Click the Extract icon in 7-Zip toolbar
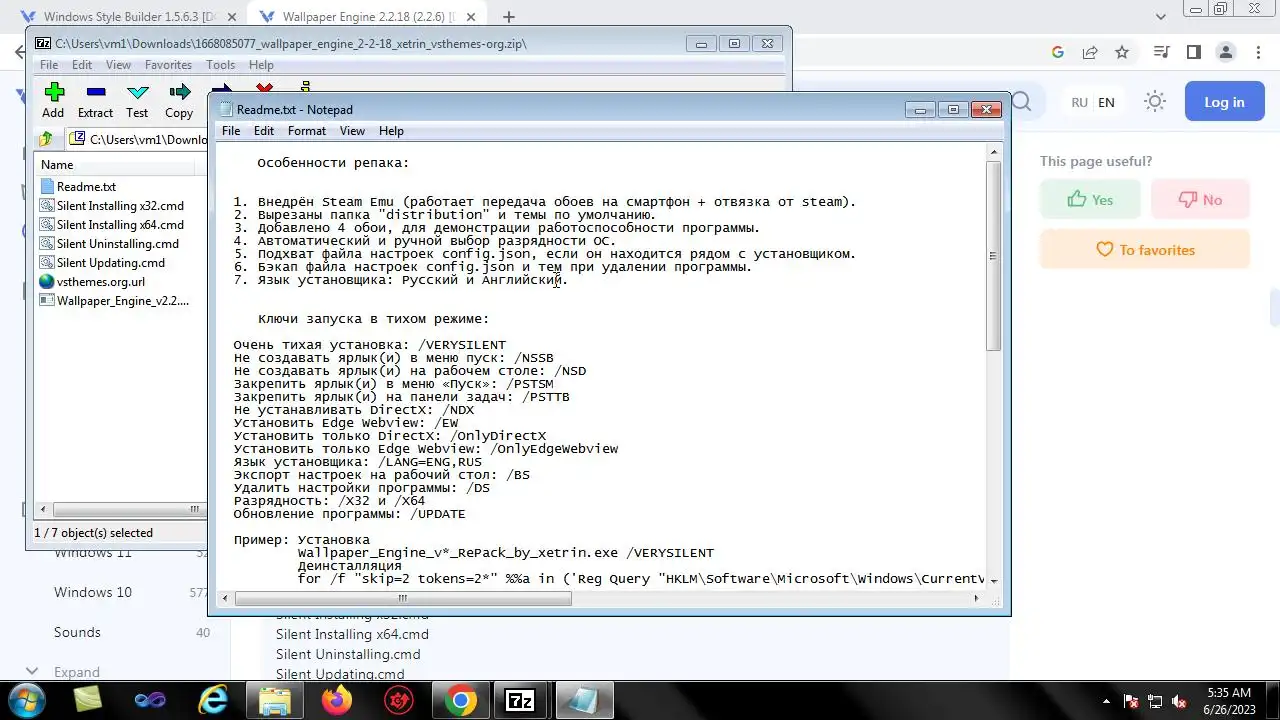The width and height of the screenshot is (1280, 720). pos(95,92)
